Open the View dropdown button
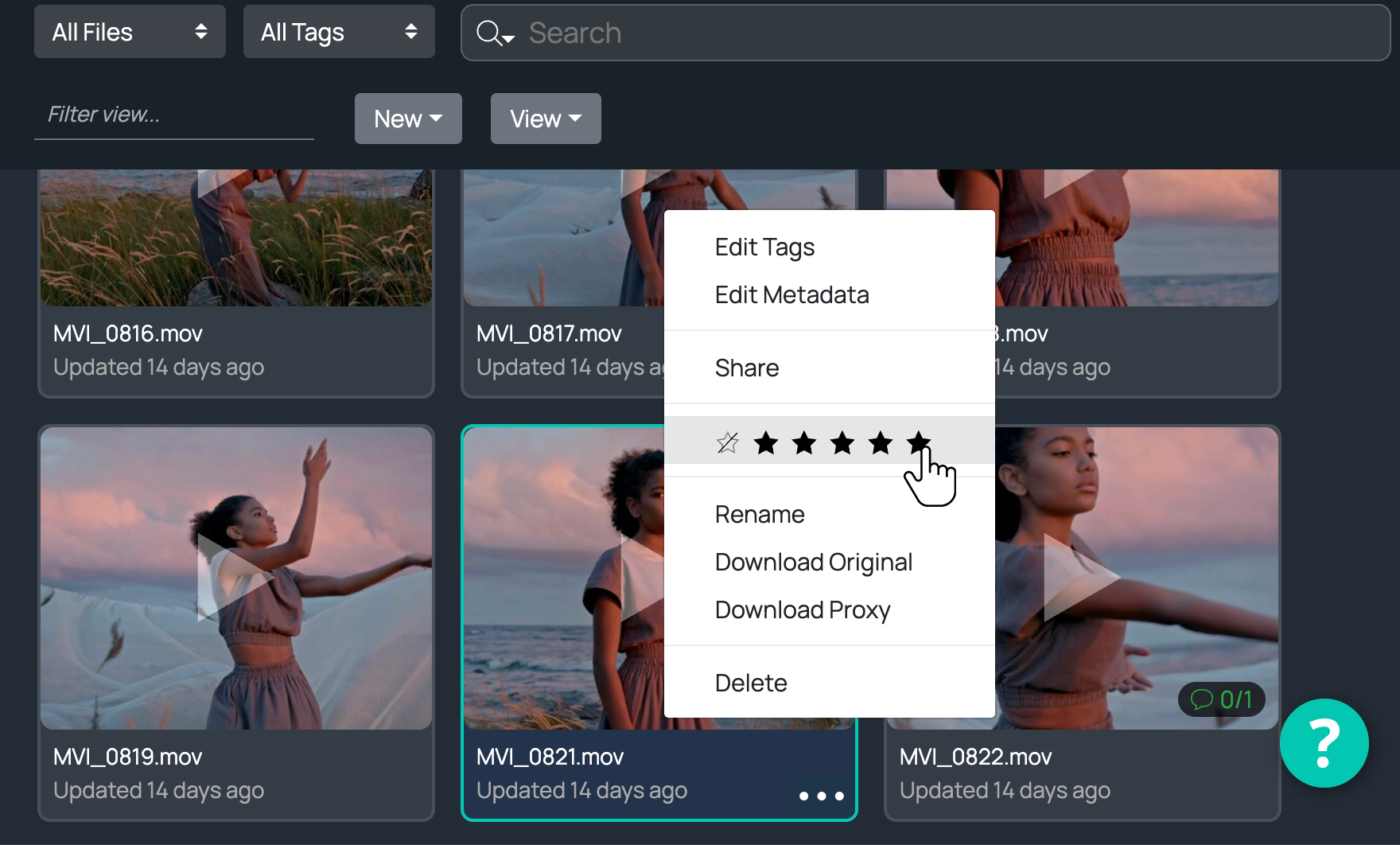Screen dimensions: 1400x845 coord(546,119)
